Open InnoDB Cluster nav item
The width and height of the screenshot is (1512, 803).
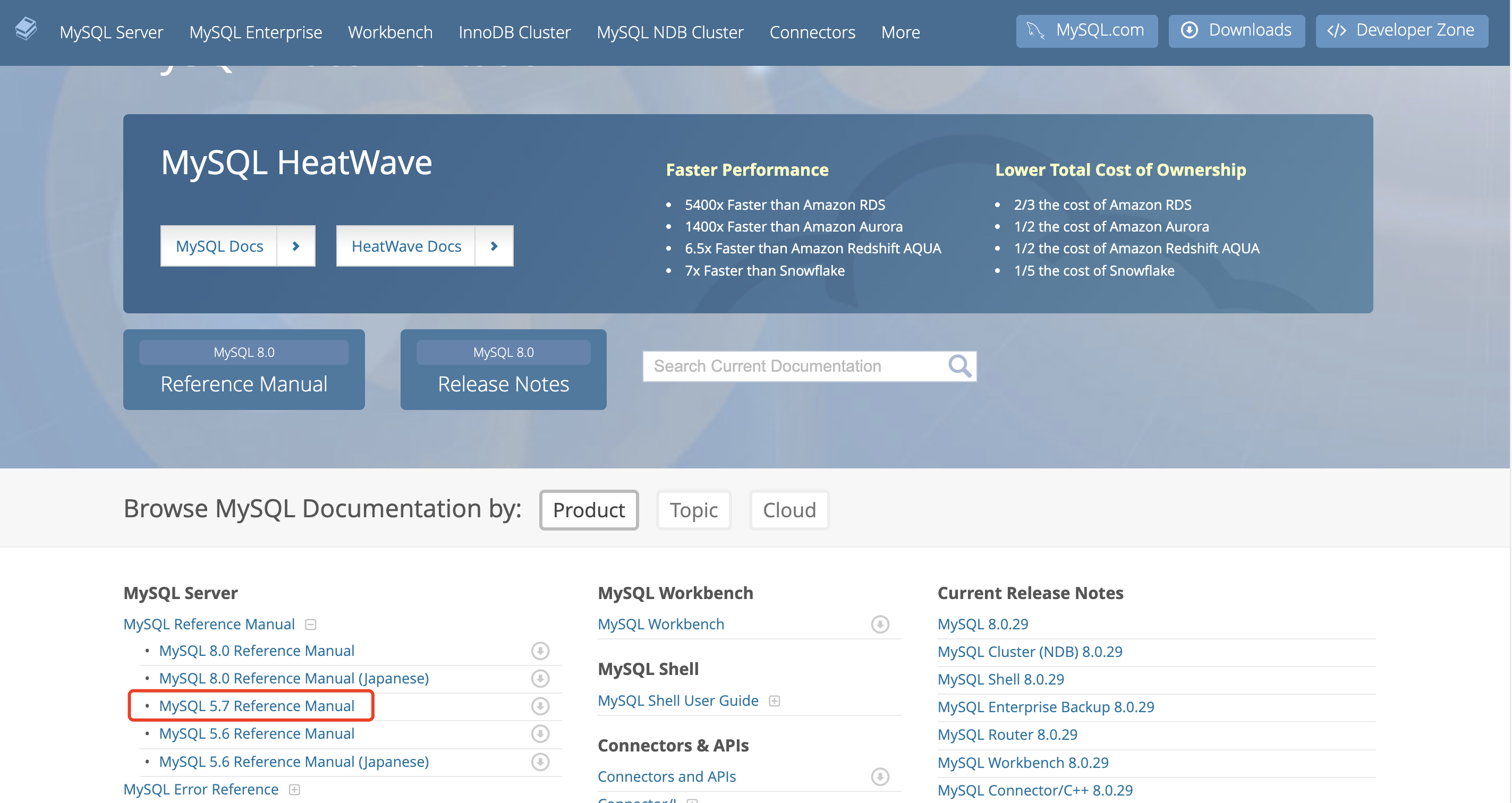coord(515,32)
